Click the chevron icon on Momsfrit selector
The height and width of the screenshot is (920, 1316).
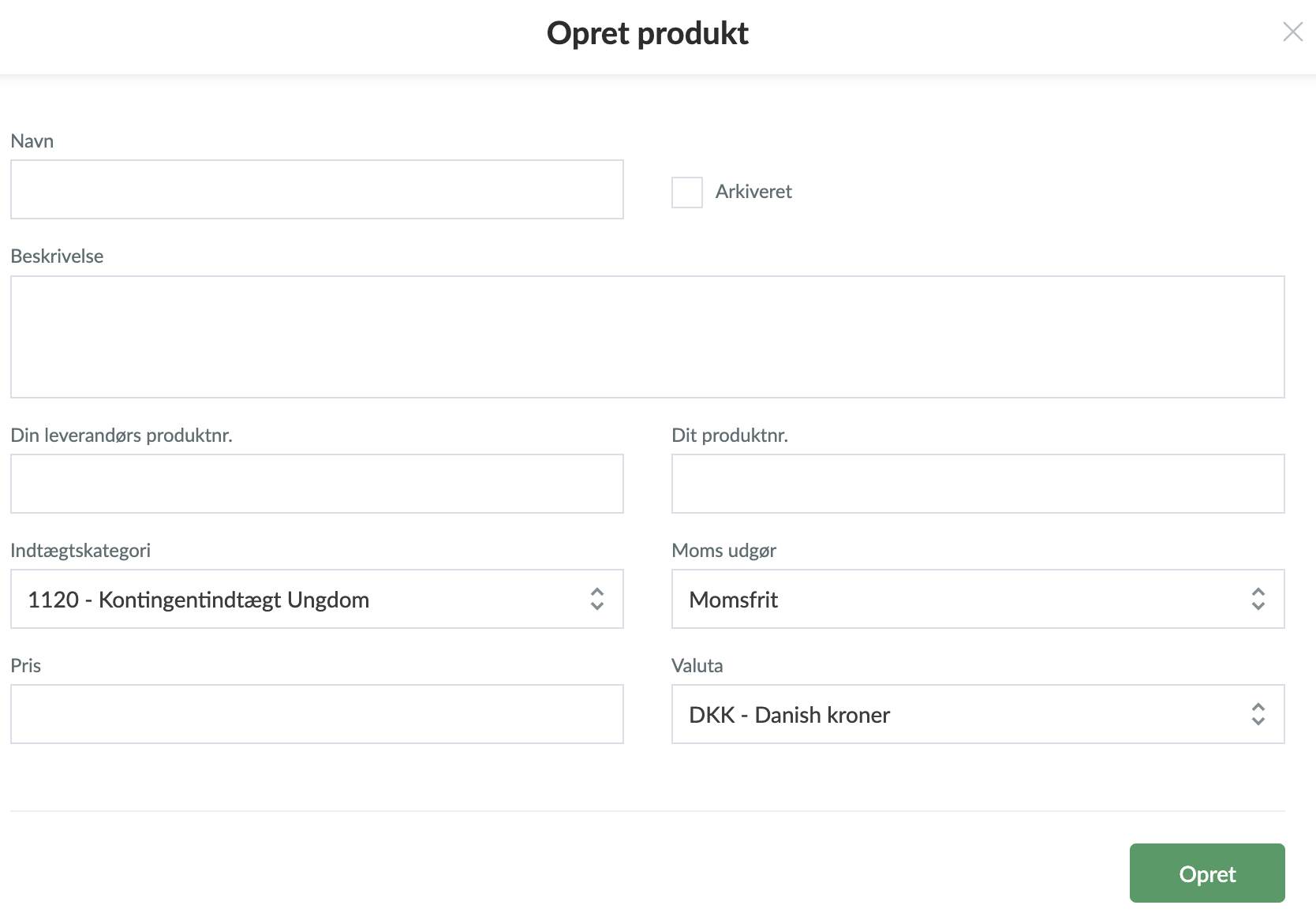click(1258, 599)
